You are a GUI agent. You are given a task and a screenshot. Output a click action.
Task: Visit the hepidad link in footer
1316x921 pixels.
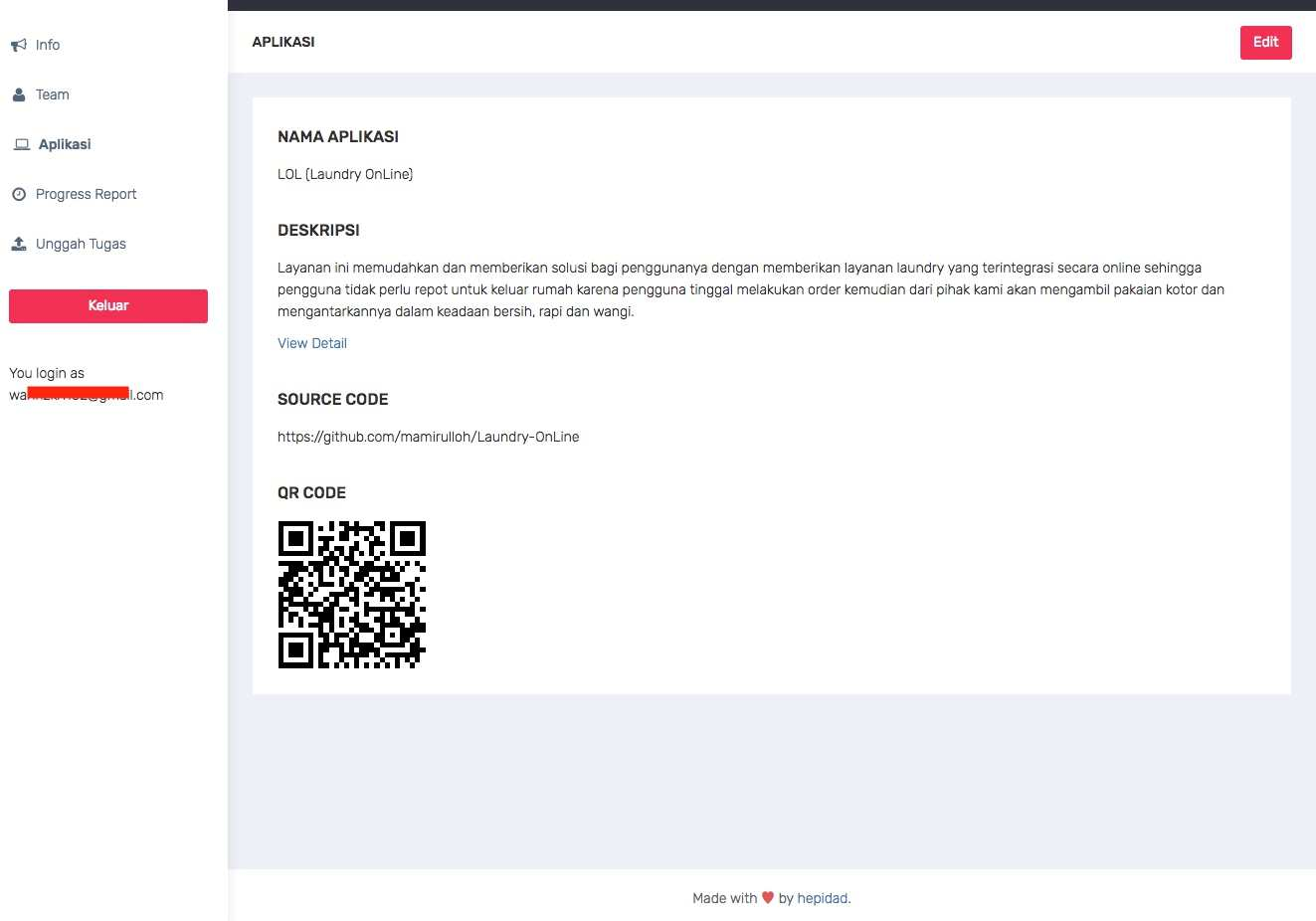pyautogui.click(x=823, y=898)
